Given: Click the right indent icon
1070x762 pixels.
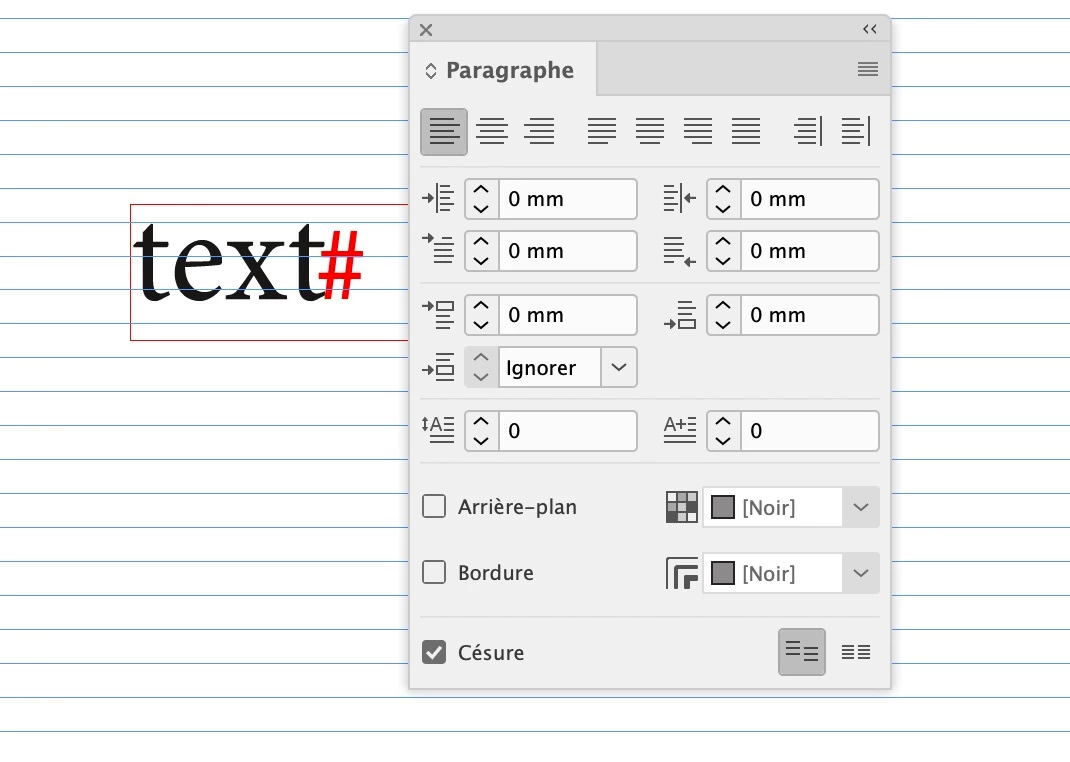Looking at the screenshot, I should coord(680,199).
